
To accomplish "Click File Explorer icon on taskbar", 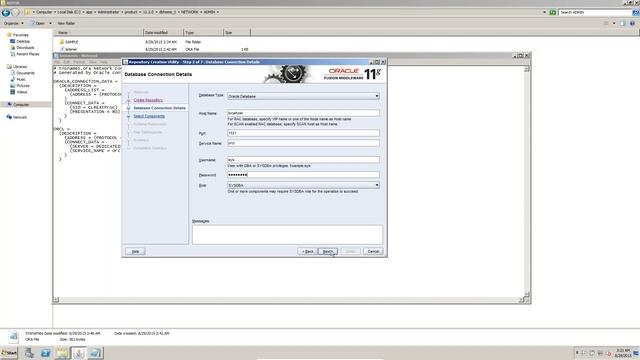I will 62,353.
